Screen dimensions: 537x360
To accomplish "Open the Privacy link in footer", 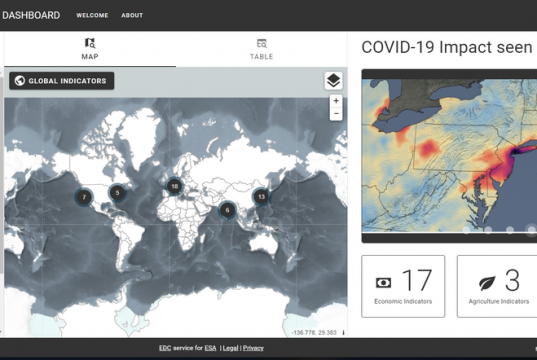I will (253, 348).
